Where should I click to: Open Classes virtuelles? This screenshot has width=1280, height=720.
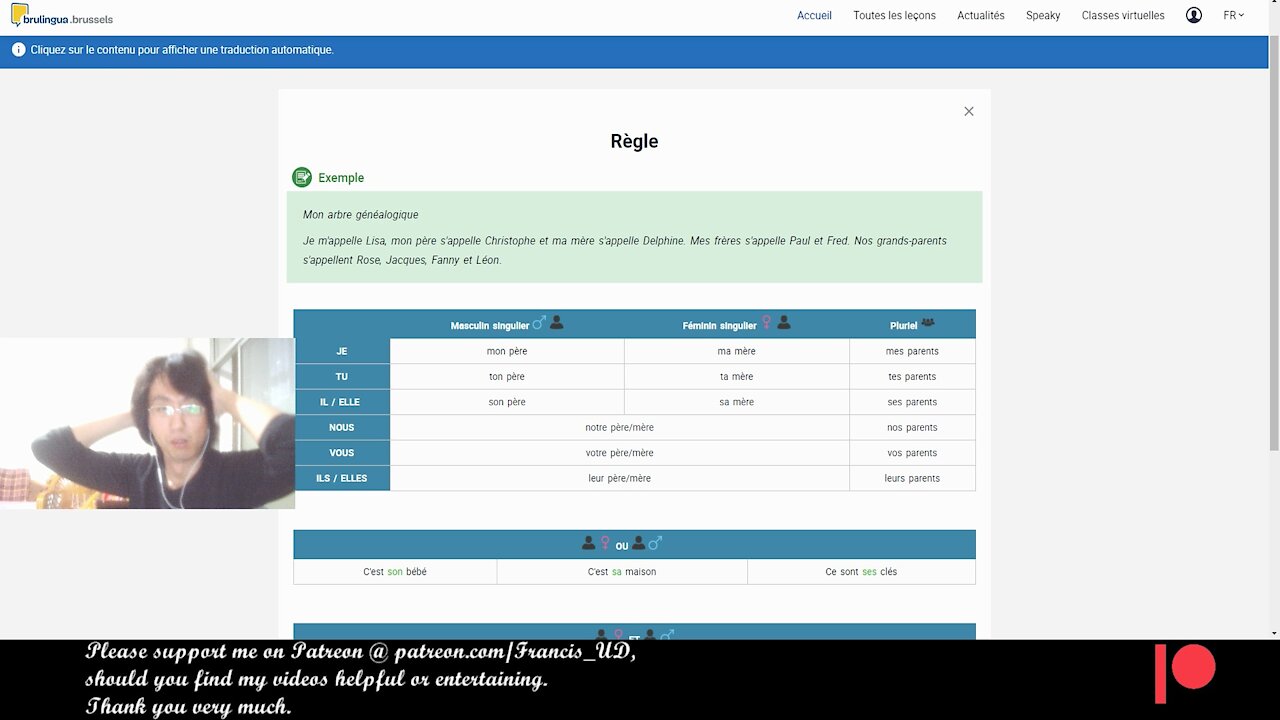point(1123,15)
